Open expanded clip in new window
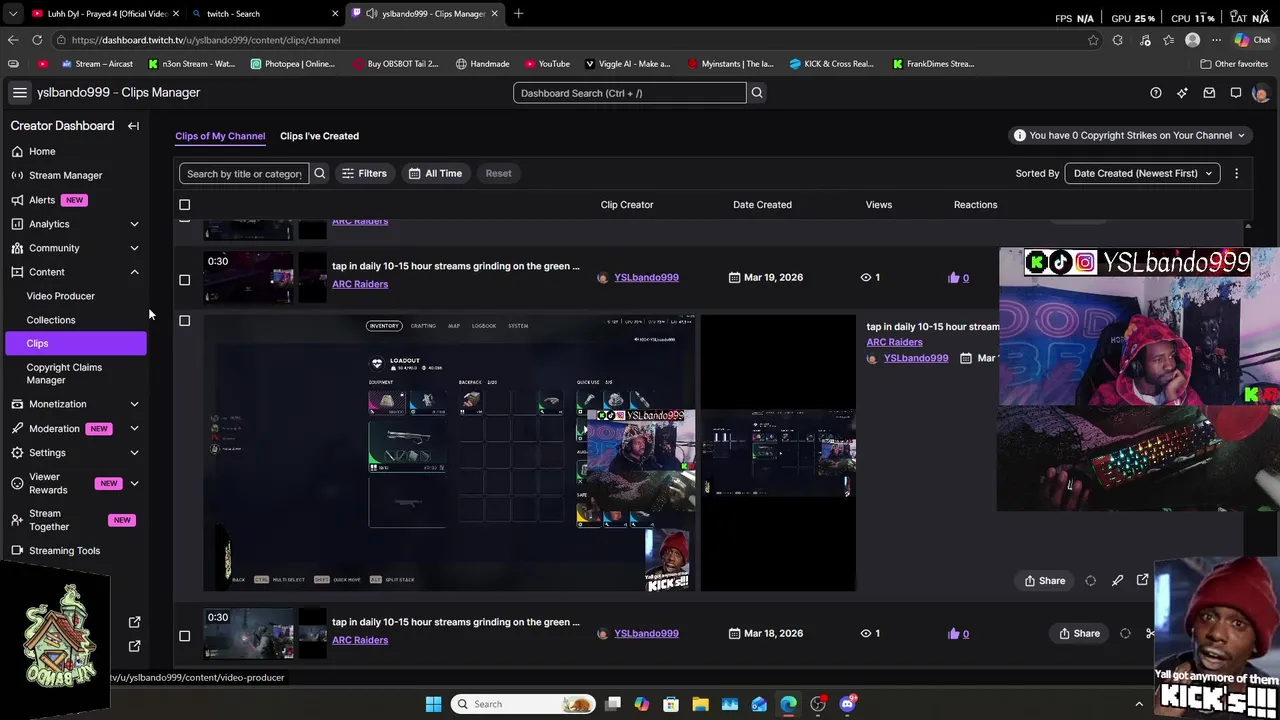The height and width of the screenshot is (720, 1280). click(x=1142, y=580)
